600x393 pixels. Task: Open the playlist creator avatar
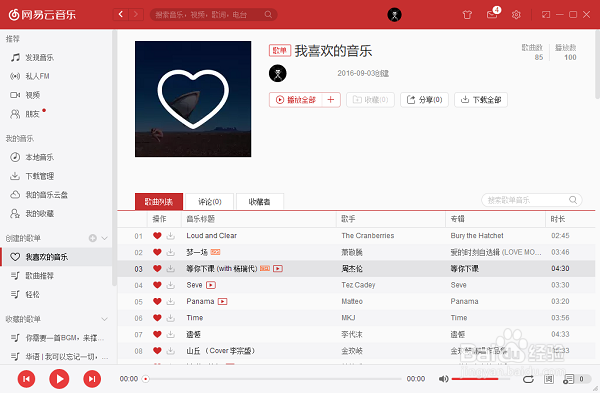(x=278, y=73)
